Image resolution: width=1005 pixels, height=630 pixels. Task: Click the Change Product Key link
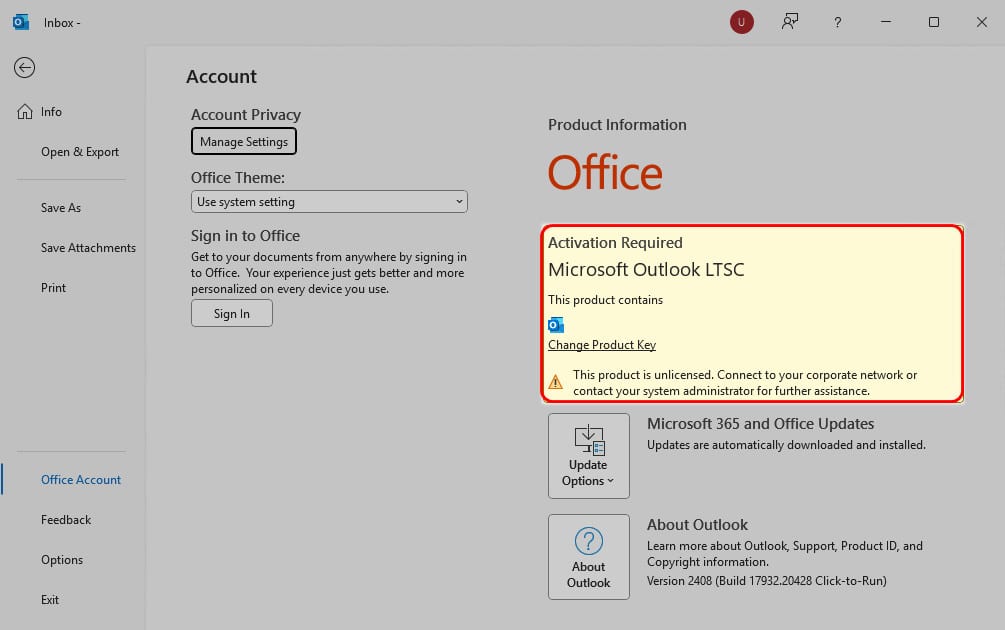click(x=602, y=345)
